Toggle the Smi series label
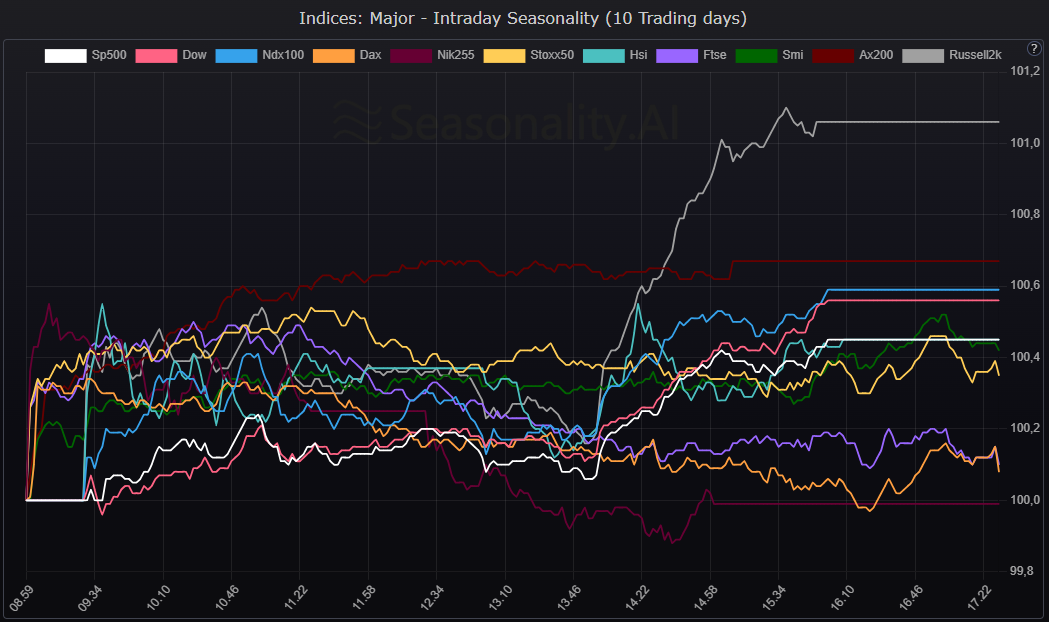This screenshot has height=622, width=1049. pos(793,55)
